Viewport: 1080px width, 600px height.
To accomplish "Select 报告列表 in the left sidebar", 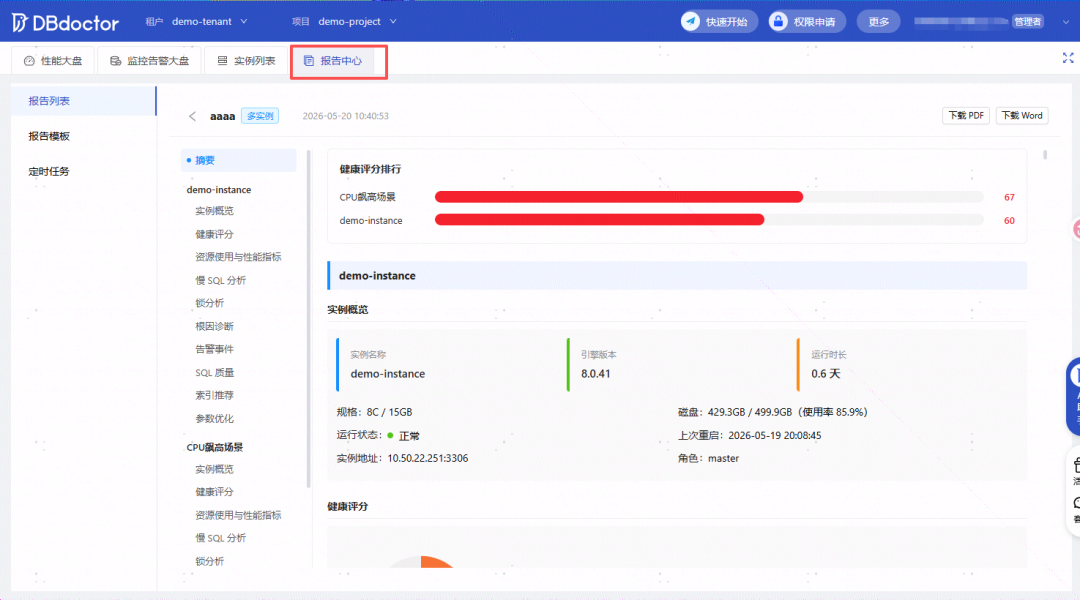I will (83, 101).
